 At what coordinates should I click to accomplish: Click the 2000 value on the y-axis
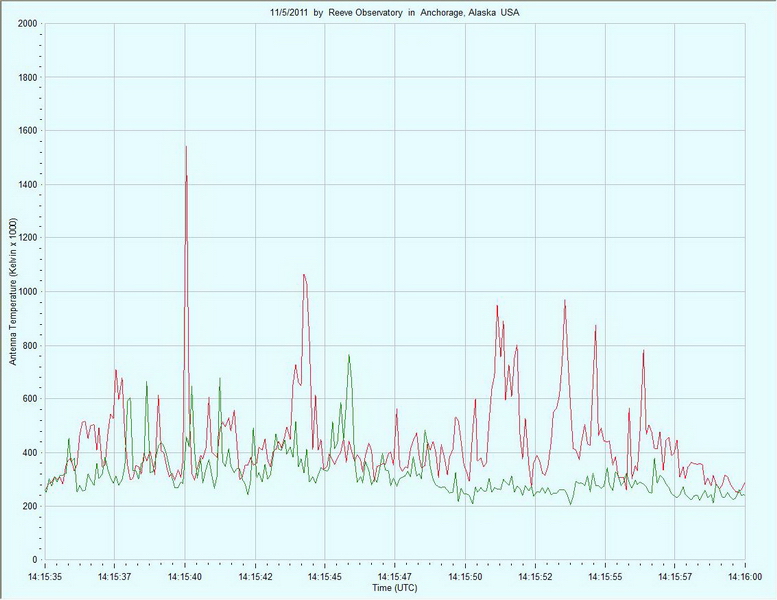29,23
